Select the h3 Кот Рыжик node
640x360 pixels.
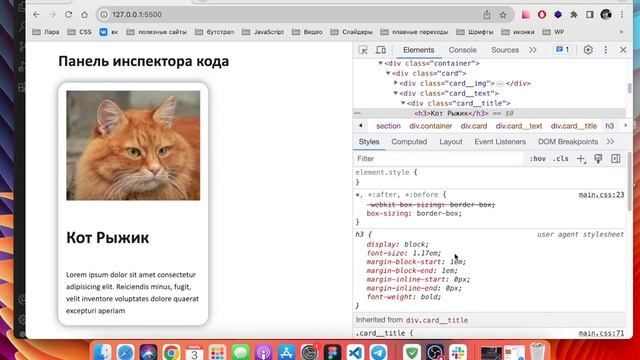click(x=451, y=113)
